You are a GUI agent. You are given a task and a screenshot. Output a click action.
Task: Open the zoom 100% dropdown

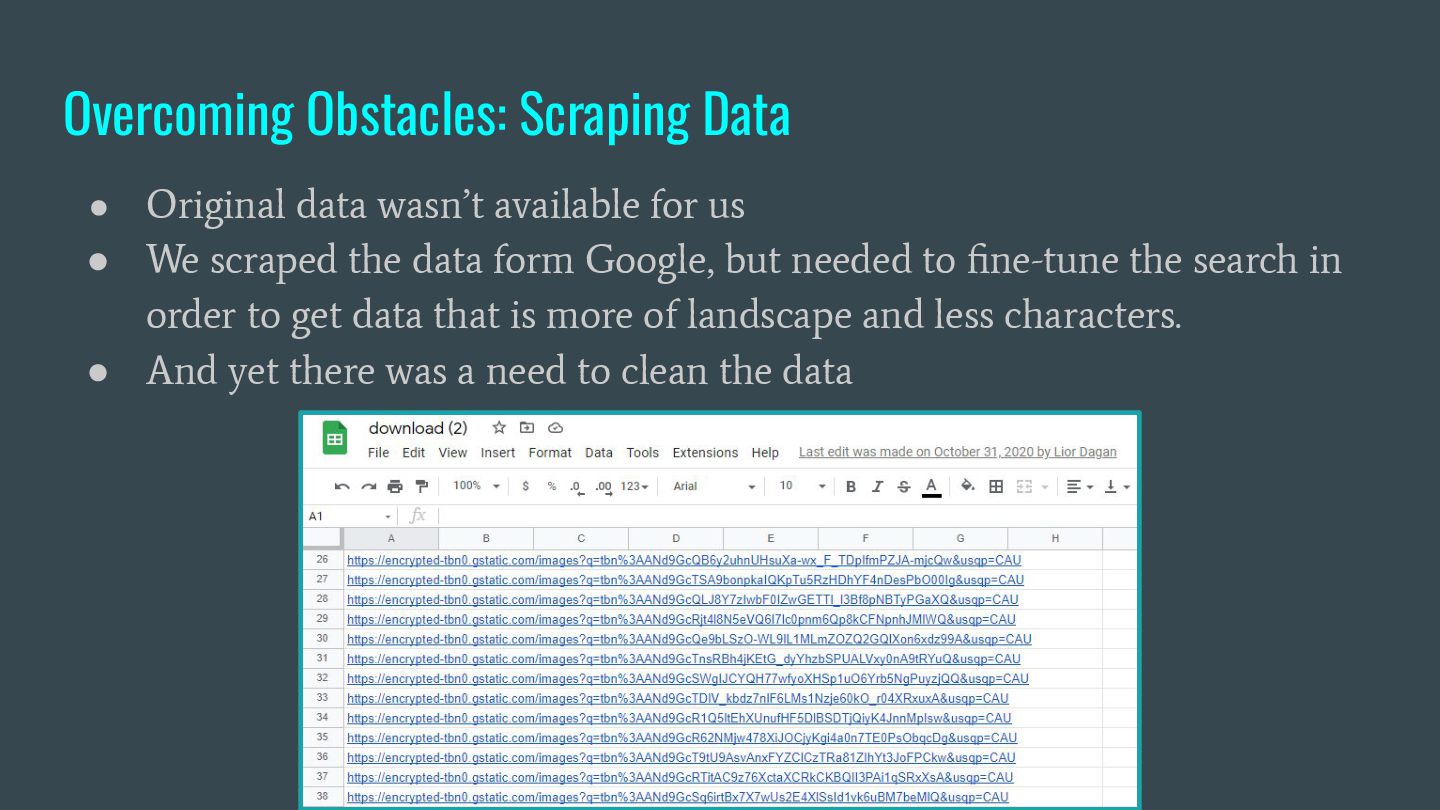[x=477, y=486]
